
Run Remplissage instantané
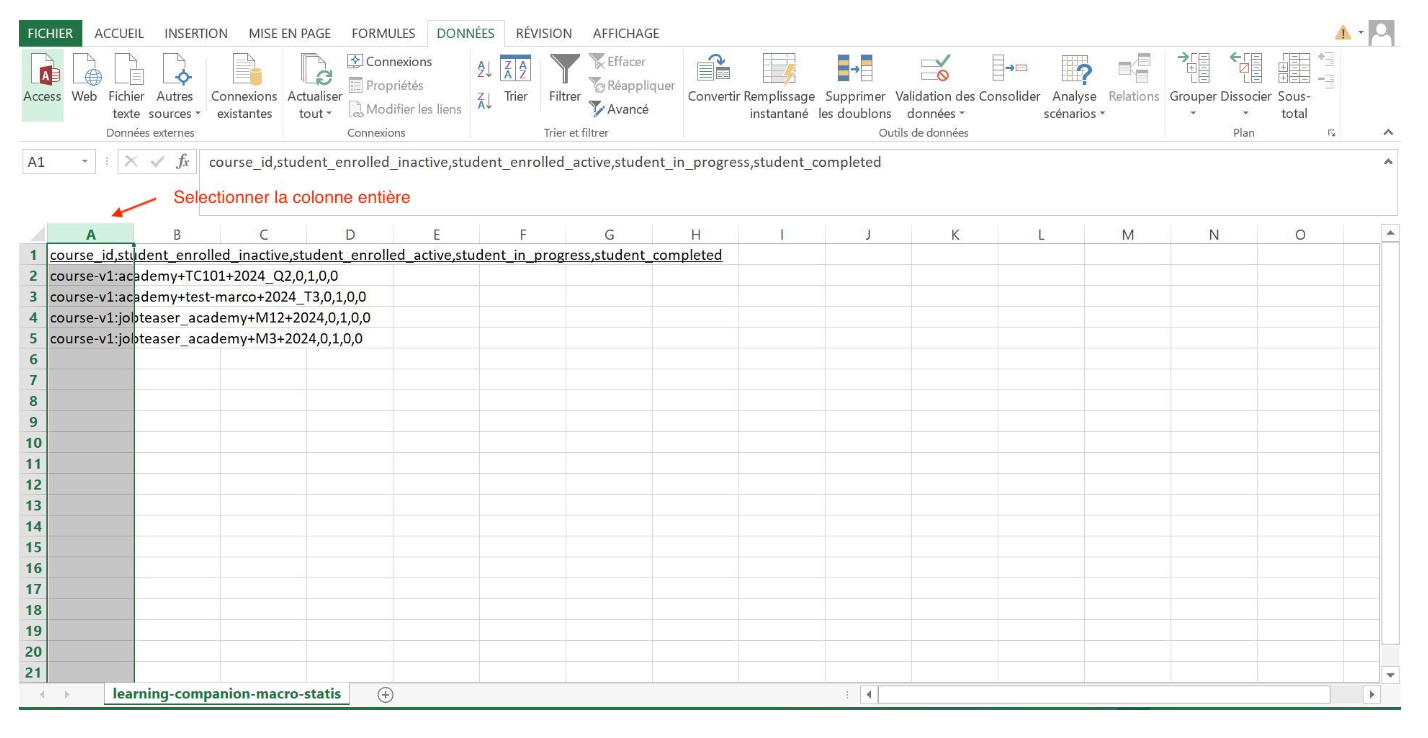779,86
